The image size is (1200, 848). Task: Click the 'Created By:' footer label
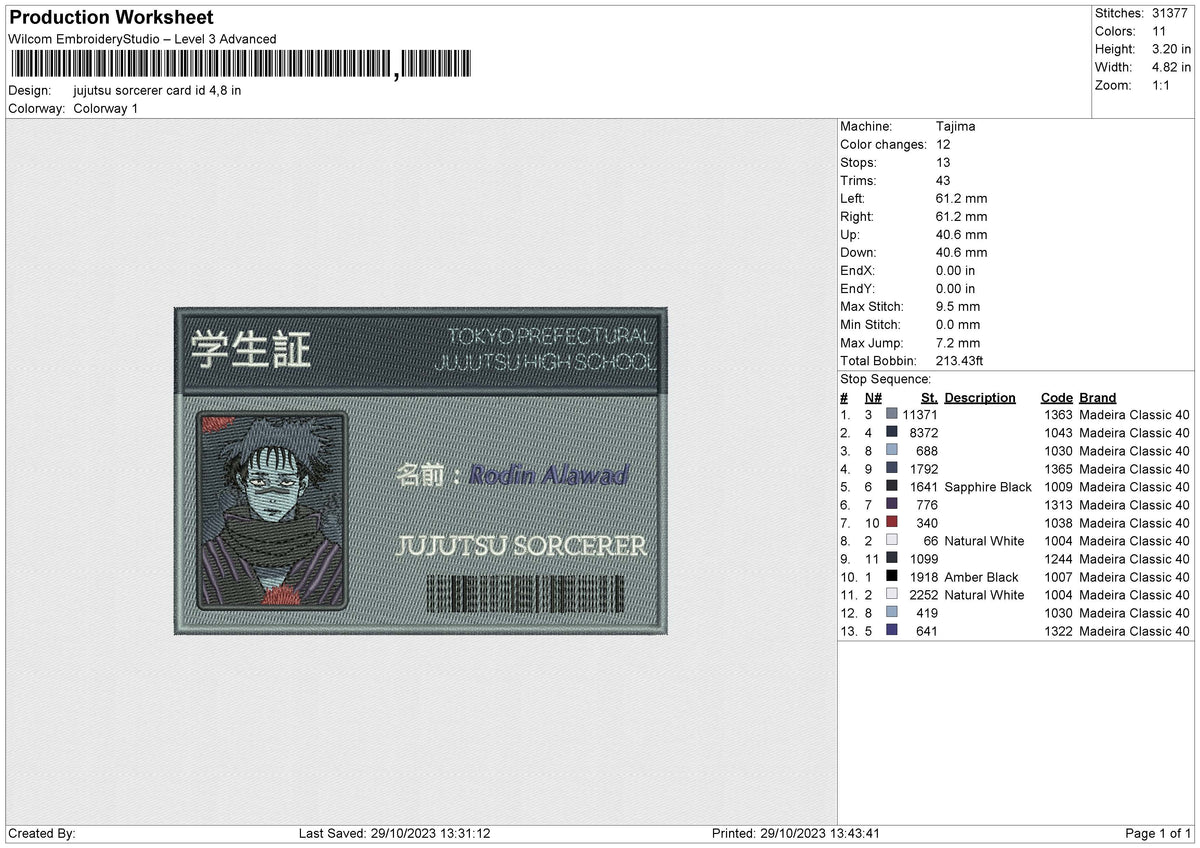(x=42, y=834)
